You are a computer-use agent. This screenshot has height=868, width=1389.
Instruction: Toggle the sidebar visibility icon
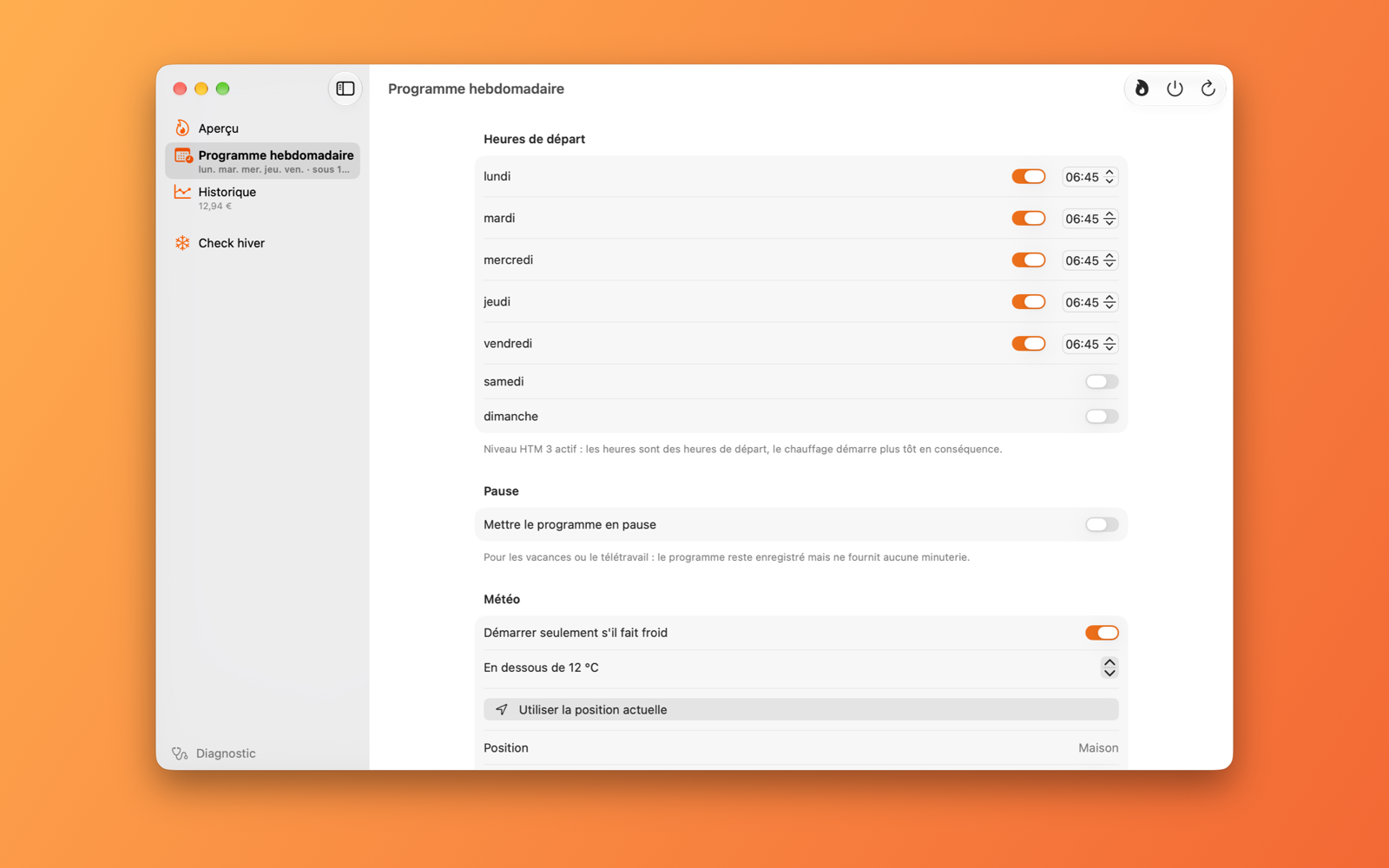point(346,89)
